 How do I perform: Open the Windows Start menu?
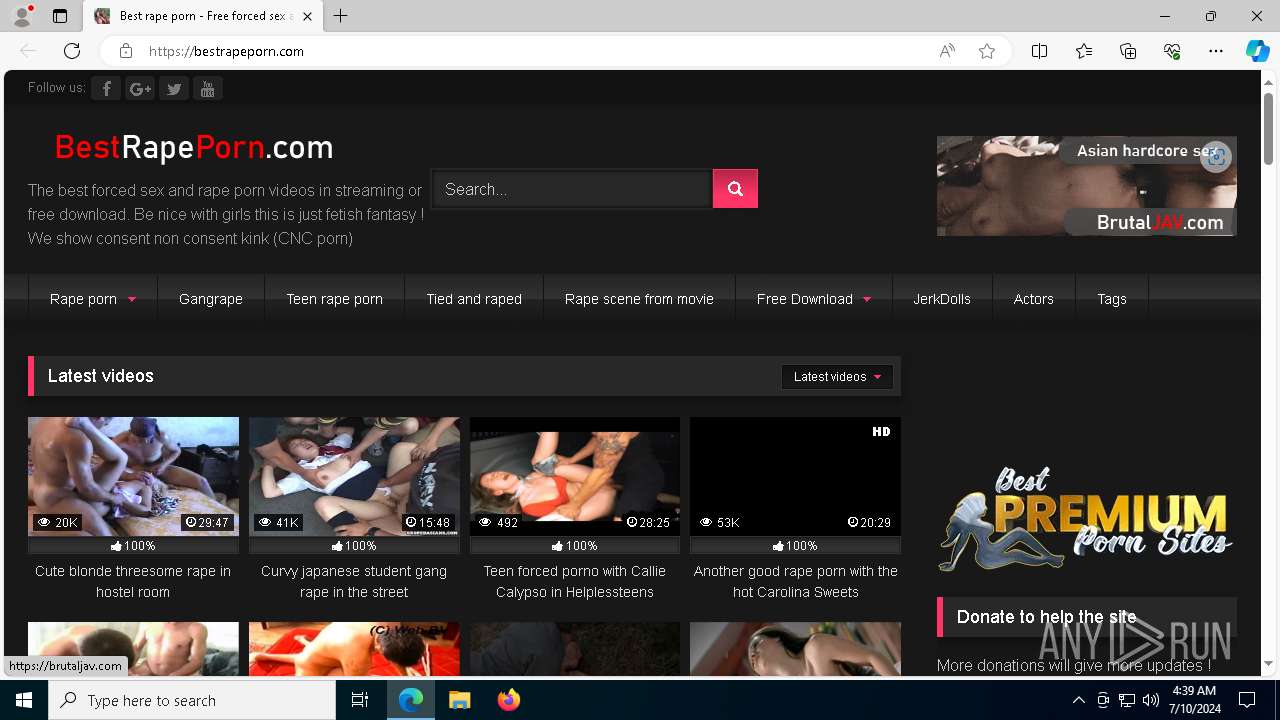tap(24, 700)
